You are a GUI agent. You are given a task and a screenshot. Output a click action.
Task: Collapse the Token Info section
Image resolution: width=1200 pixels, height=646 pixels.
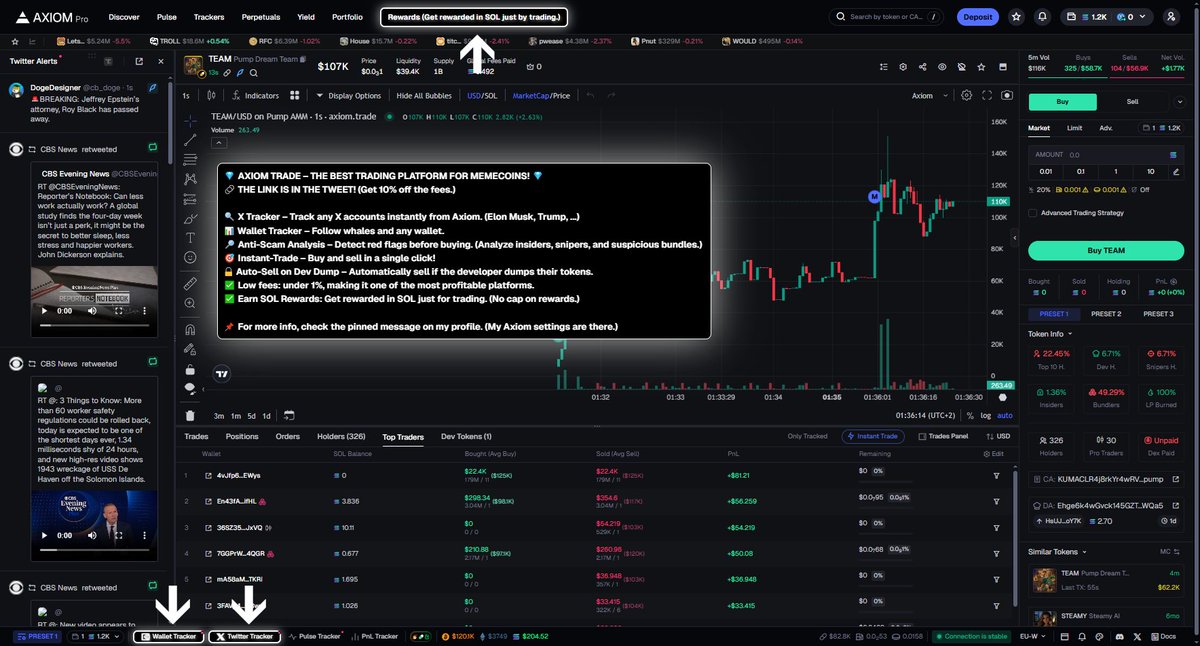click(1050, 333)
